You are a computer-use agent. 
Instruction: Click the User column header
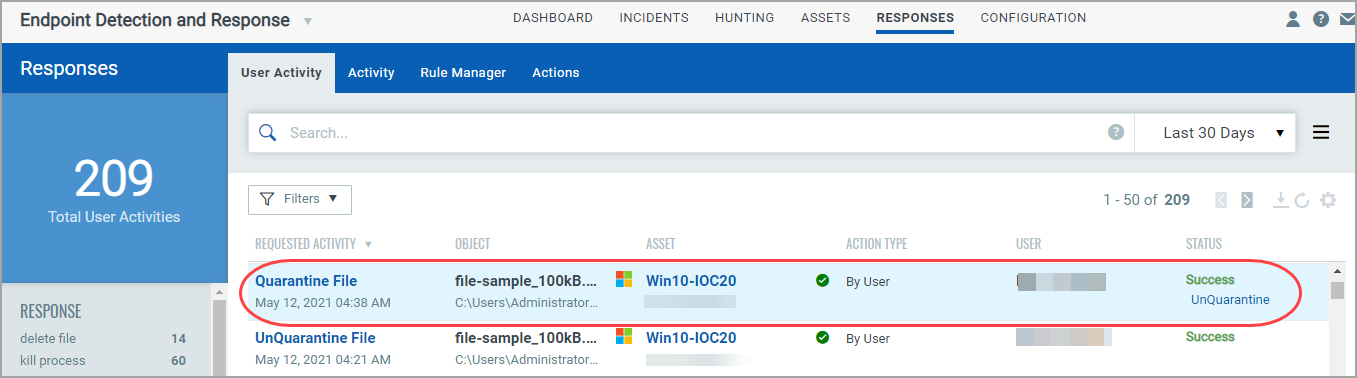tap(1029, 244)
